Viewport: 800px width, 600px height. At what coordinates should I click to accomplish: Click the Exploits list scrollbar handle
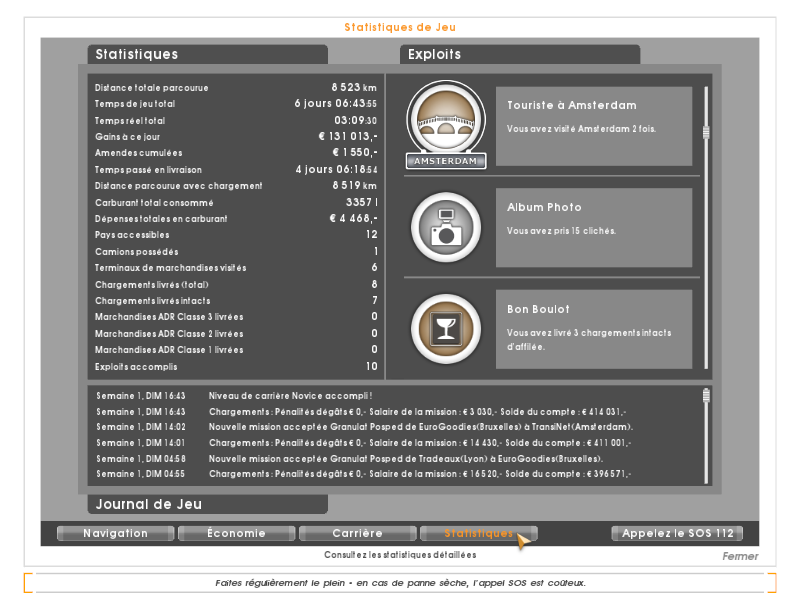coord(706,133)
